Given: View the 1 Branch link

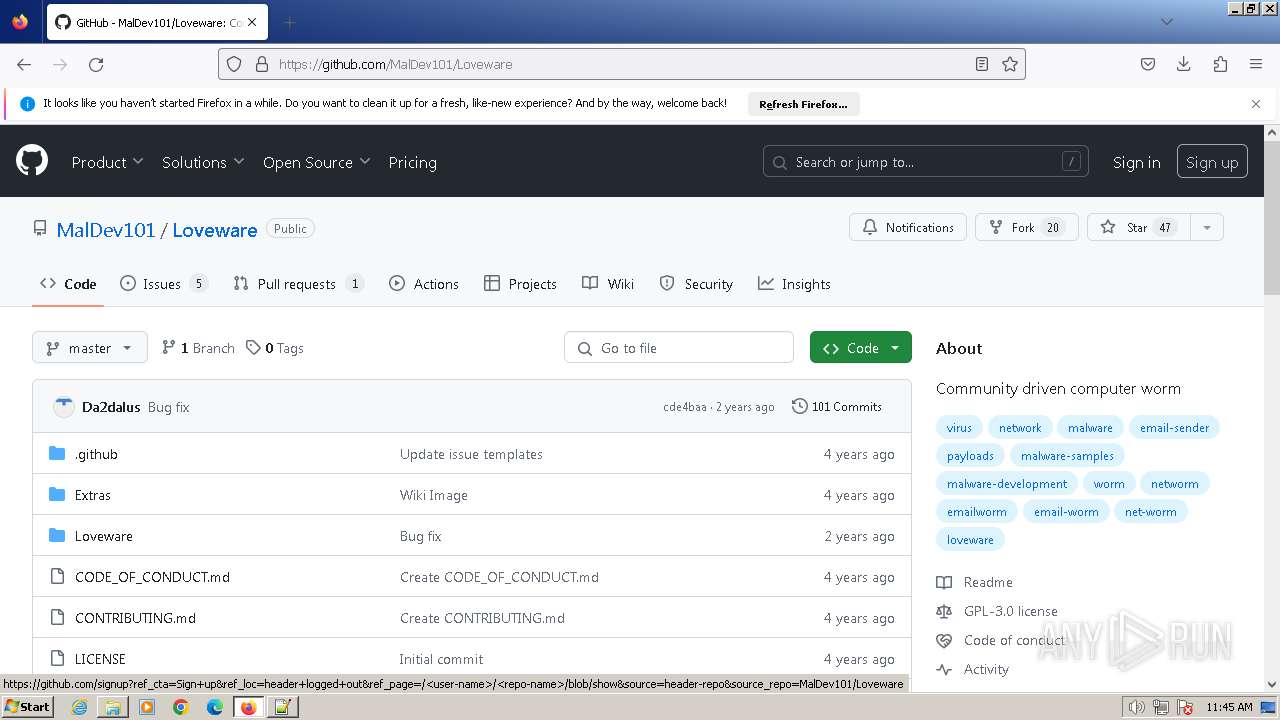Looking at the screenshot, I should point(198,348).
